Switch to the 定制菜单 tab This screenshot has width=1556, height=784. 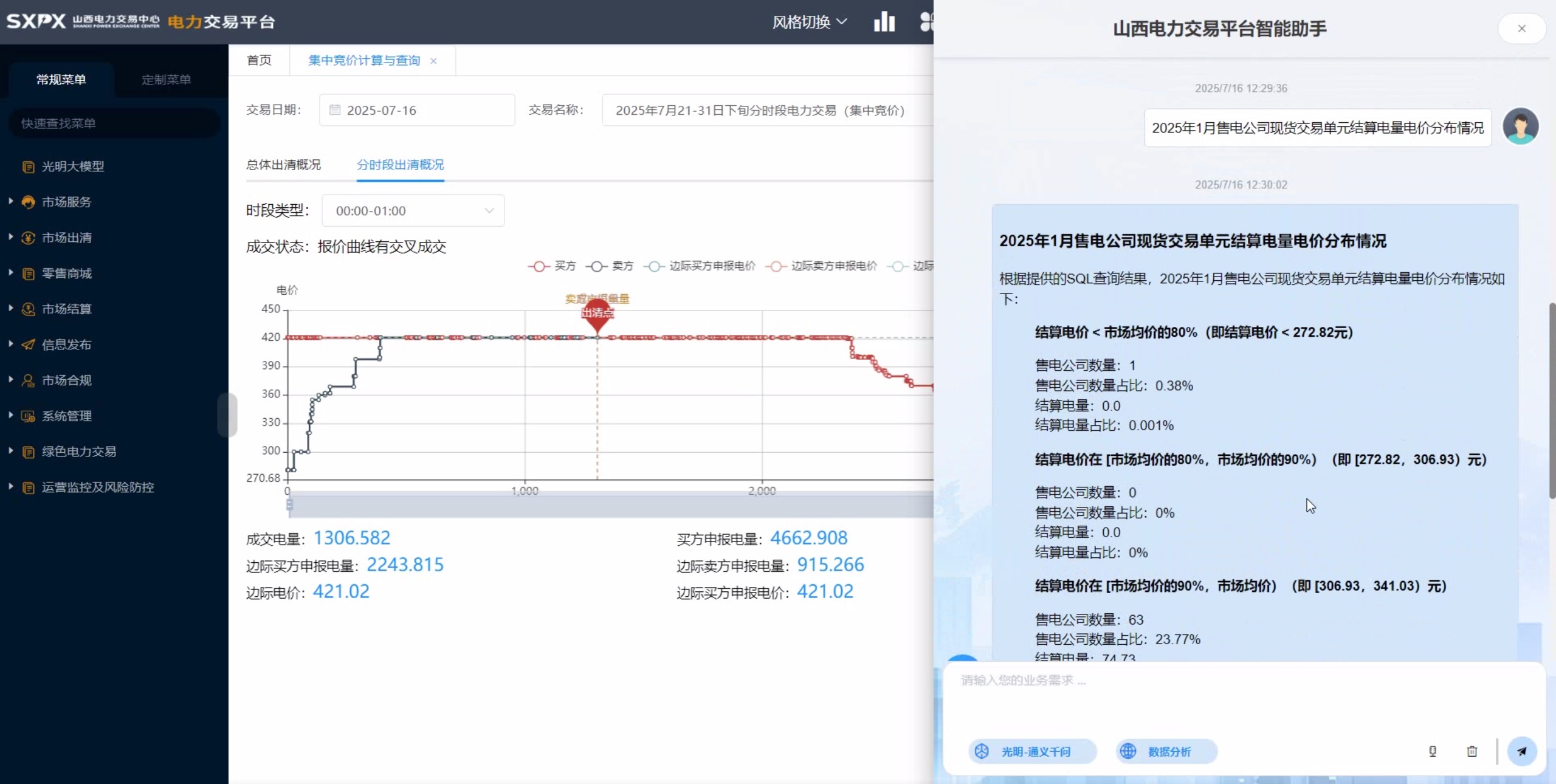(166, 80)
